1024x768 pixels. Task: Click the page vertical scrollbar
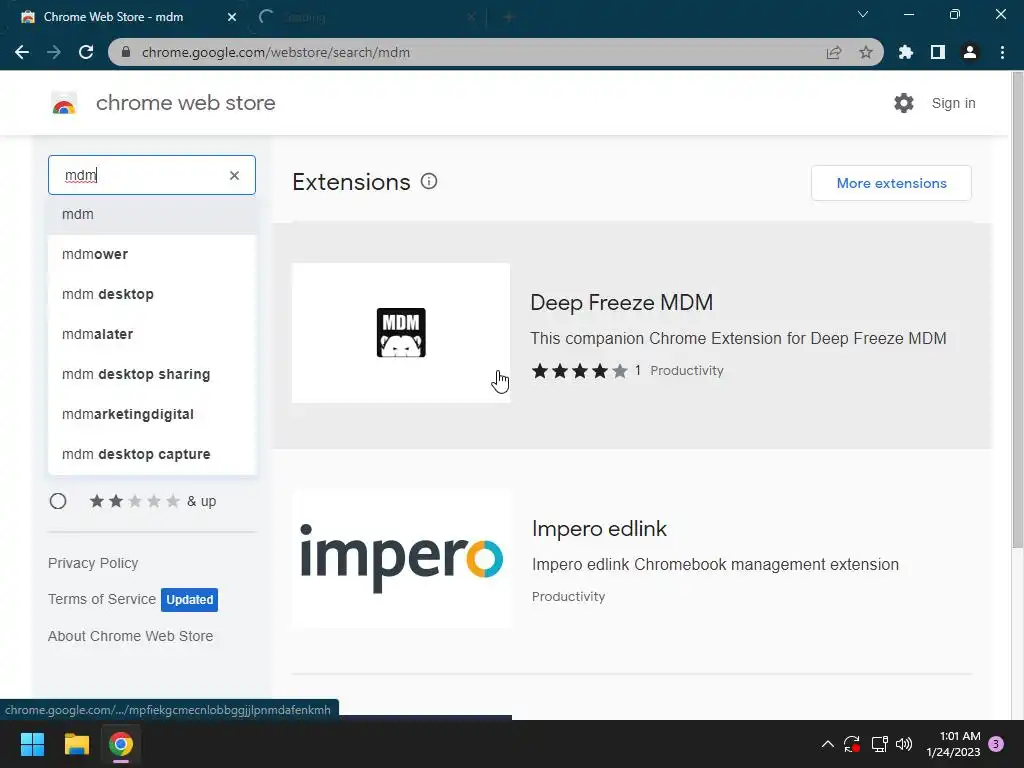pos(1017,310)
